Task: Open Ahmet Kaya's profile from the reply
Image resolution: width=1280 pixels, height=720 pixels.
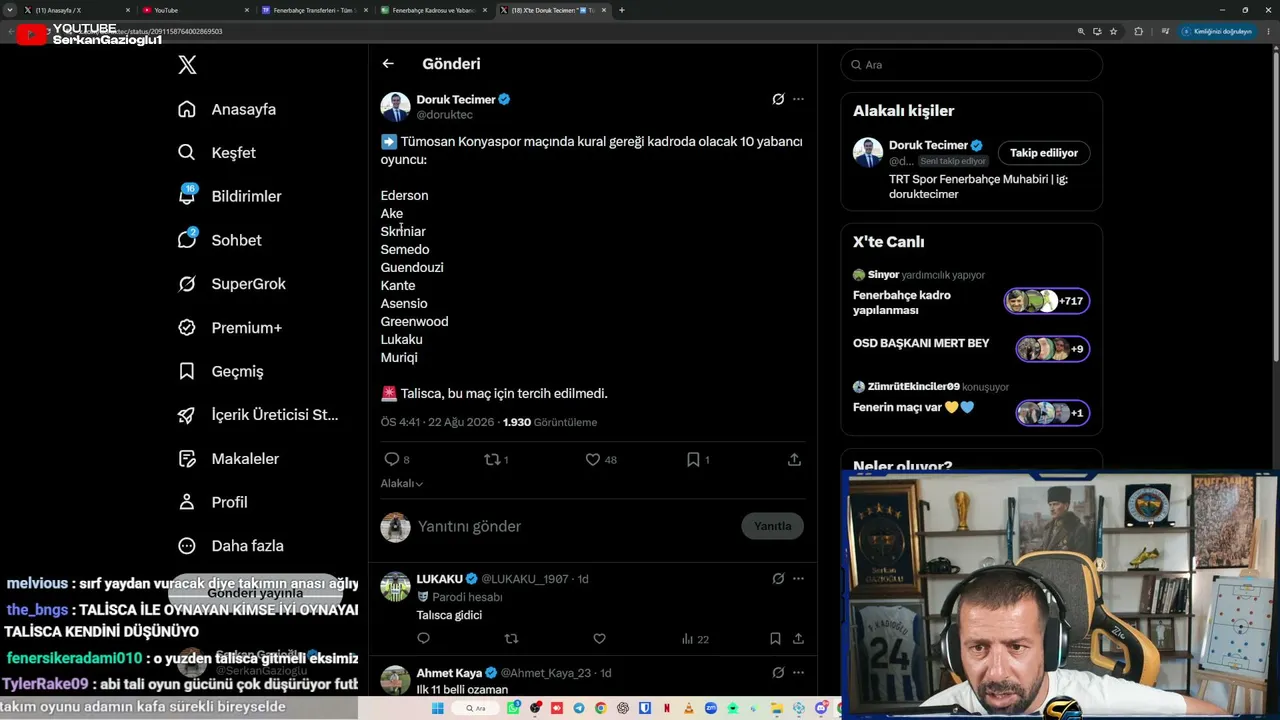Action: 449,672
